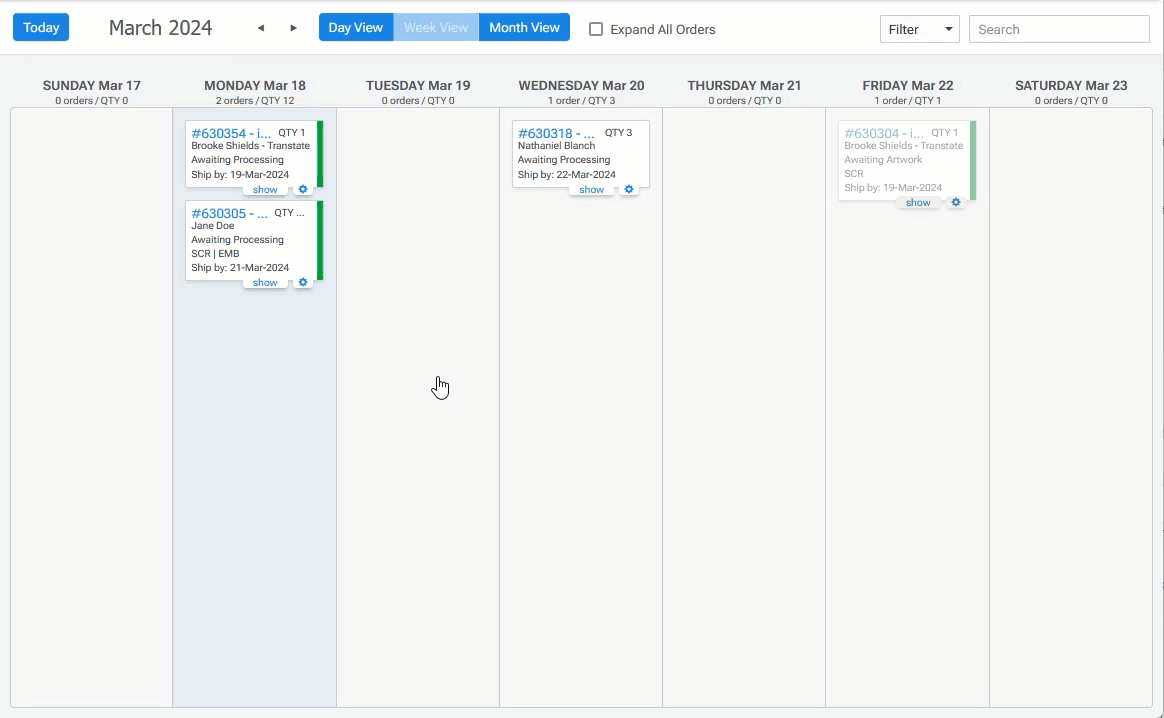Switch to Week View

pyautogui.click(x=436, y=27)
